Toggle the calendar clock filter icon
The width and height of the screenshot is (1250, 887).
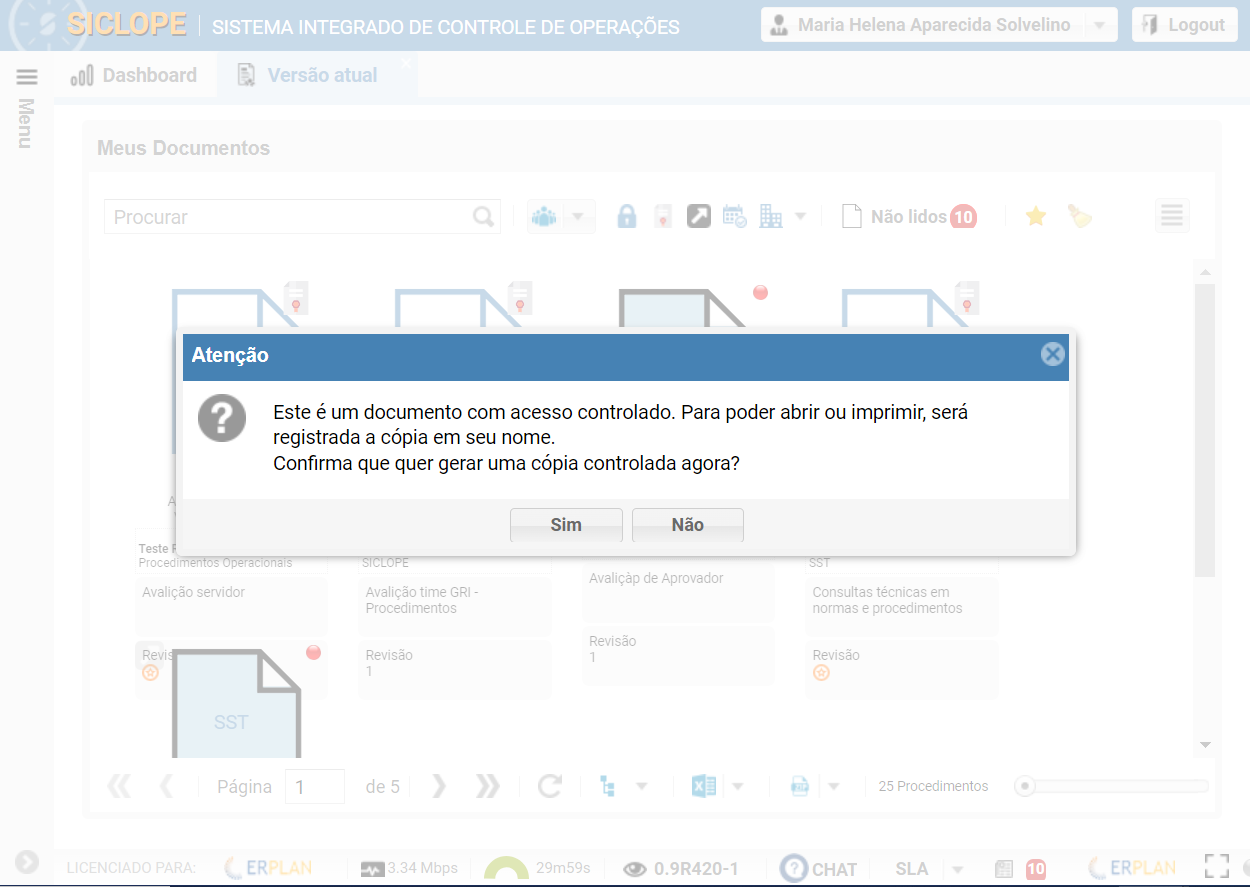(735, 216)
